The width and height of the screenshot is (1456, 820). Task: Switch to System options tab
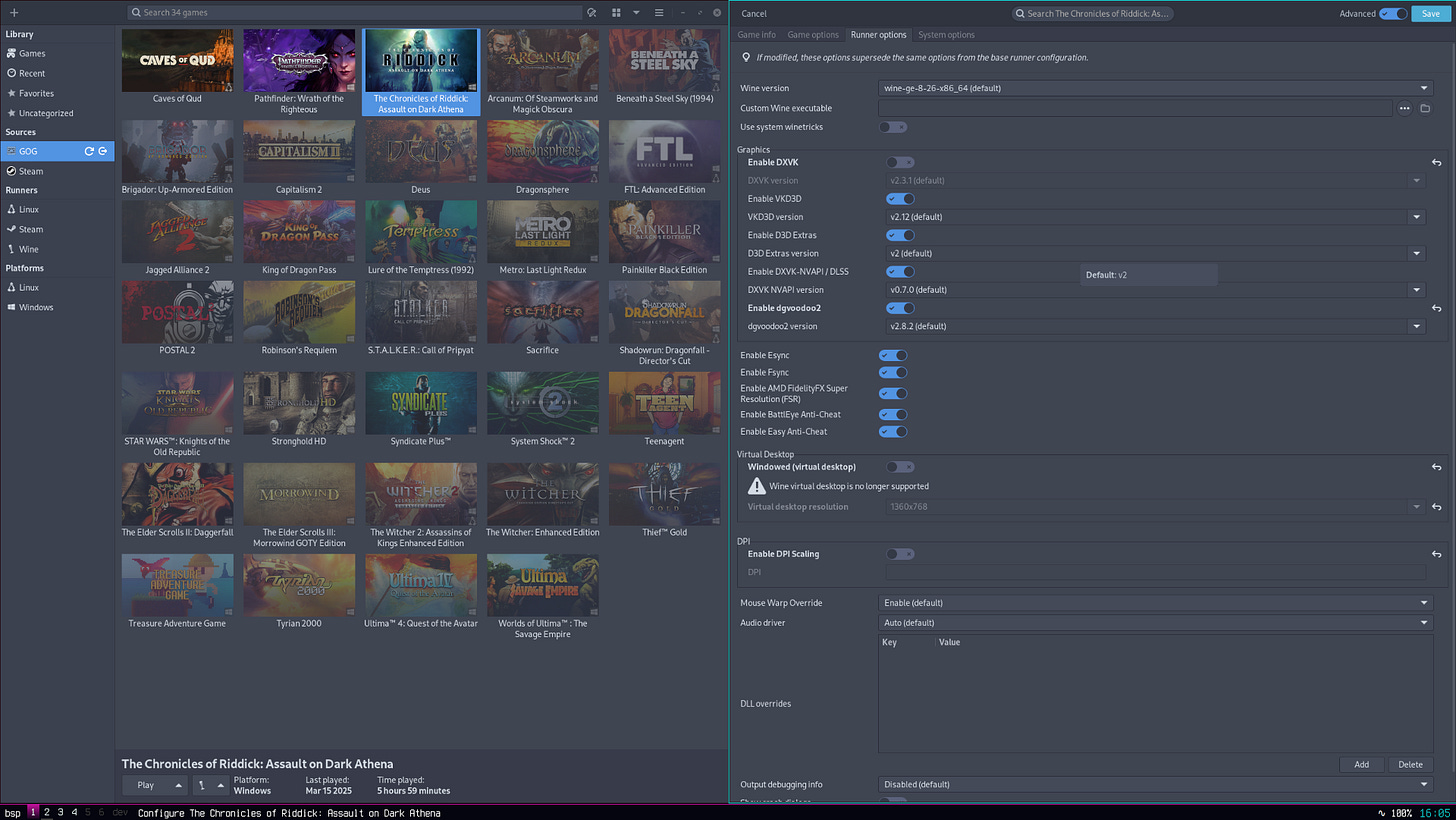click(946, 35)
